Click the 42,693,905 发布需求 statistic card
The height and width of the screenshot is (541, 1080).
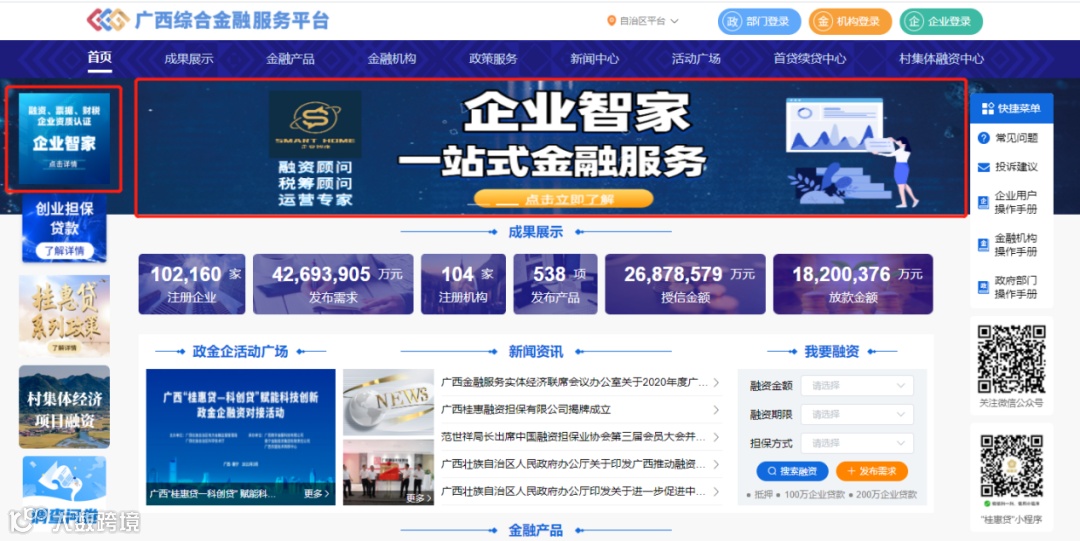click(x=333, y=284)
